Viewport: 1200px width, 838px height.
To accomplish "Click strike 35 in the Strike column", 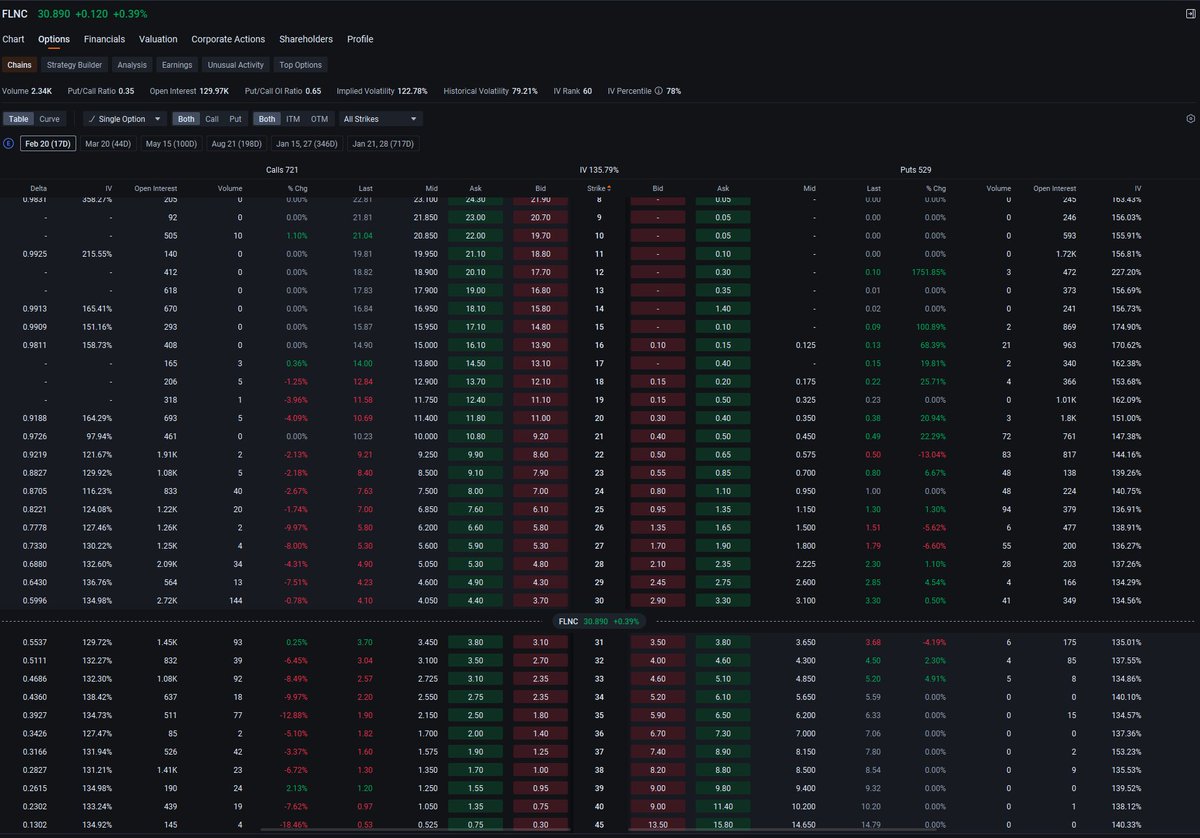I will (599, 715).
